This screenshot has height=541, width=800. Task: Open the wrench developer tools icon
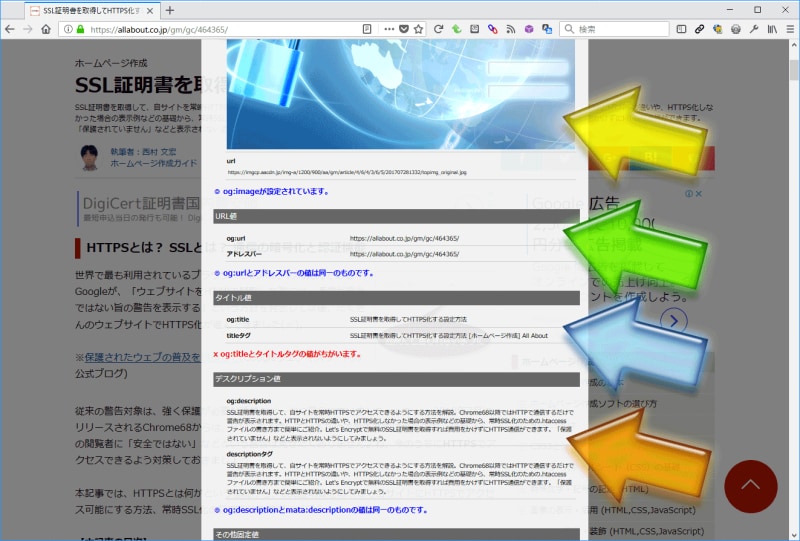point(754,29)
